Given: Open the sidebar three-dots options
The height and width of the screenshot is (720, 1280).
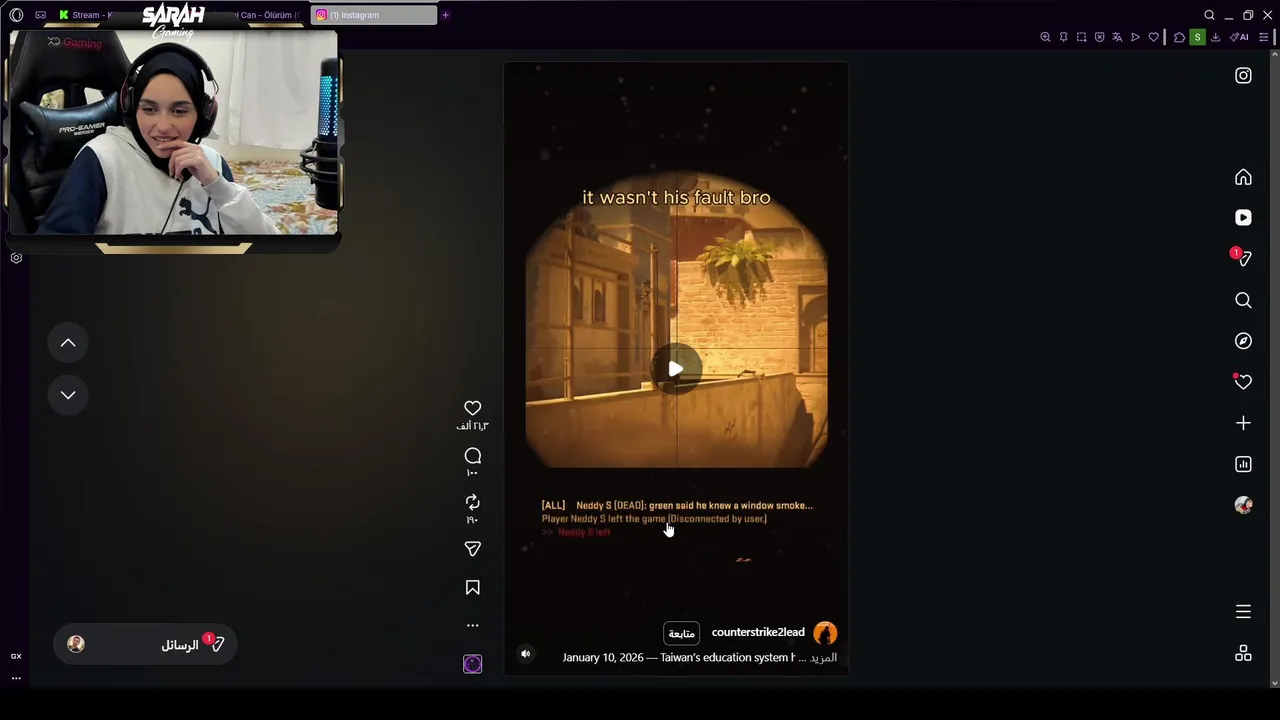Looking at the screenshot, I should [16, 677].
